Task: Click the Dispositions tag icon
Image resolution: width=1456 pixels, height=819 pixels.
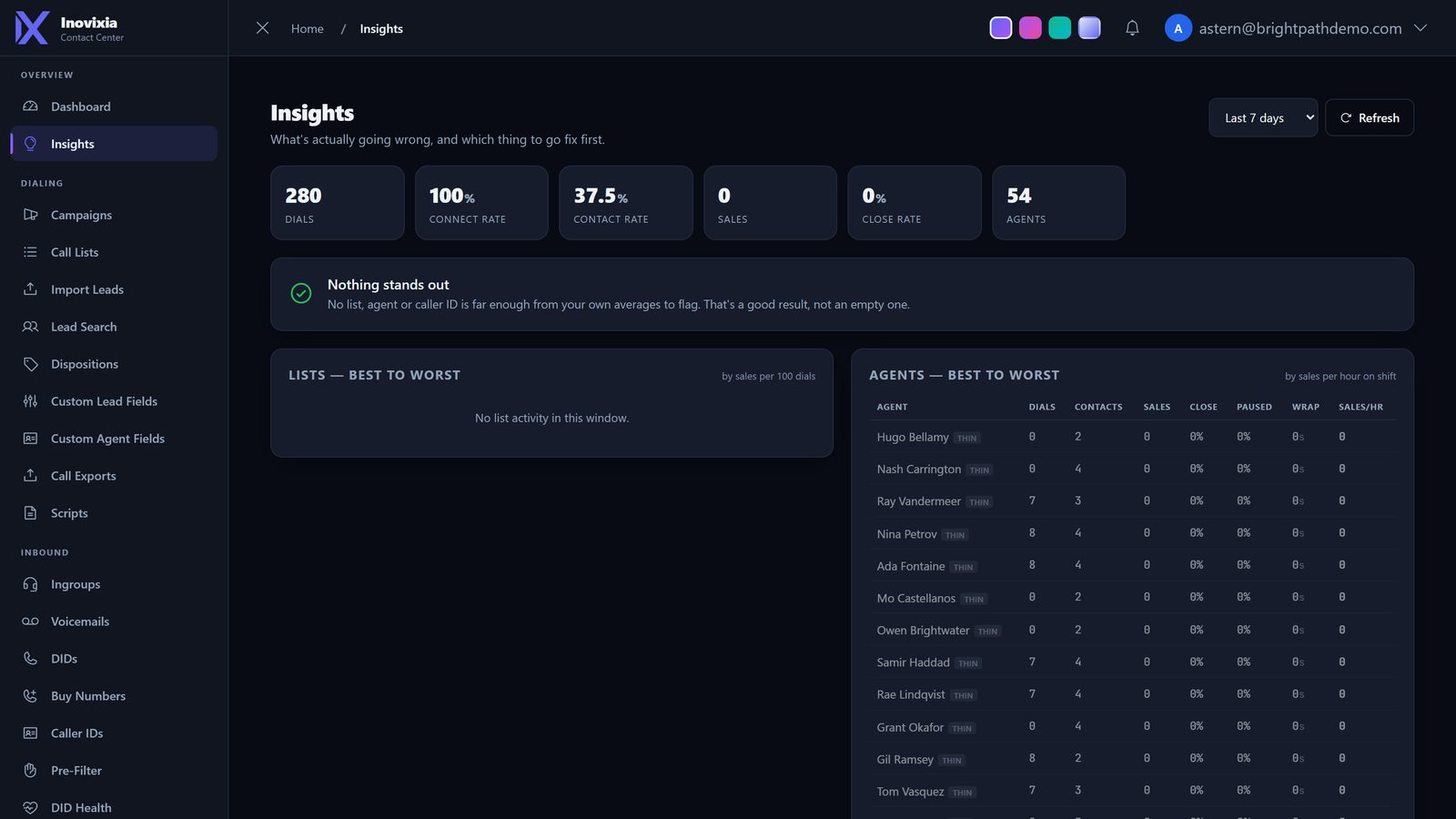Action: tap(30, 364)
